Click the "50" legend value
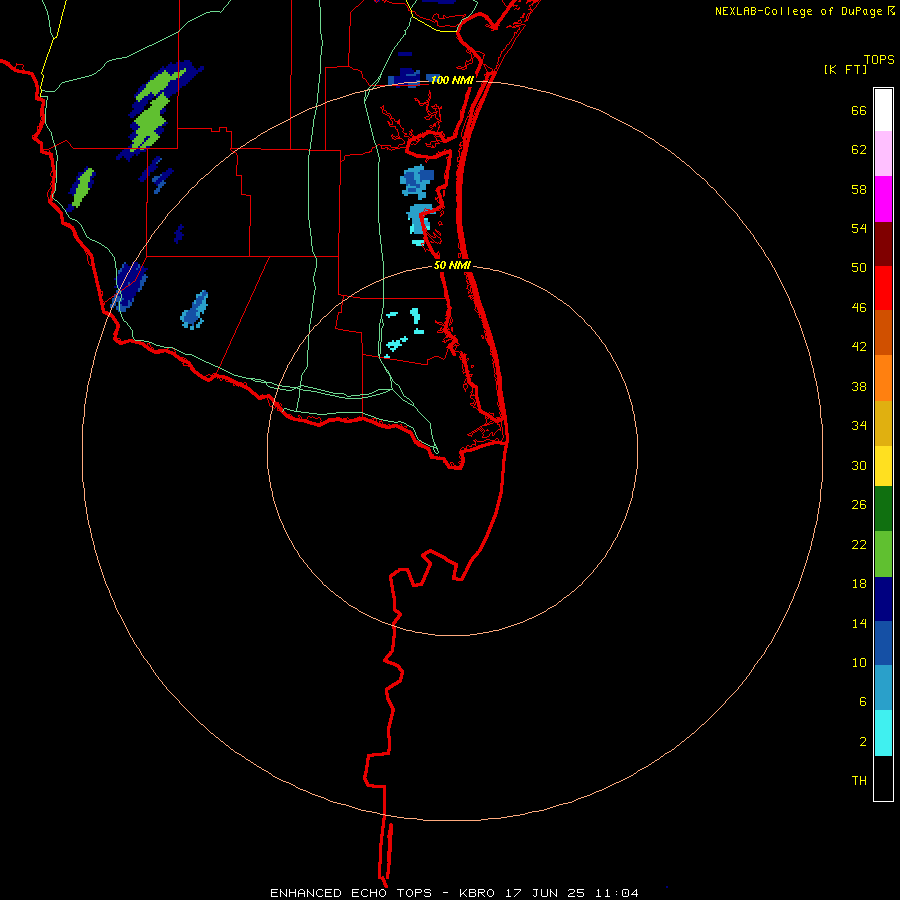The width and height of the screenshot is (900, 900). pyautogui.click(x=859, y=268)
